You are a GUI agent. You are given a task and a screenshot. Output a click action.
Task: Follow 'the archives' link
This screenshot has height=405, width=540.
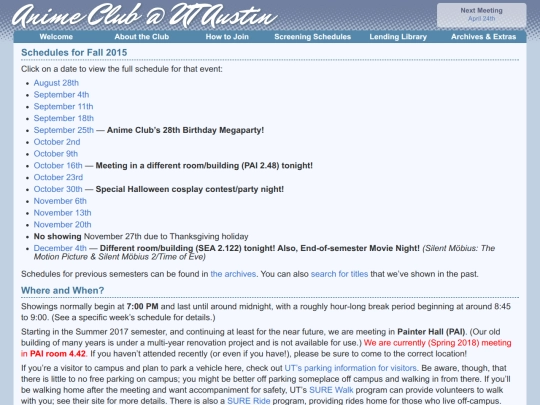(233, 274)
